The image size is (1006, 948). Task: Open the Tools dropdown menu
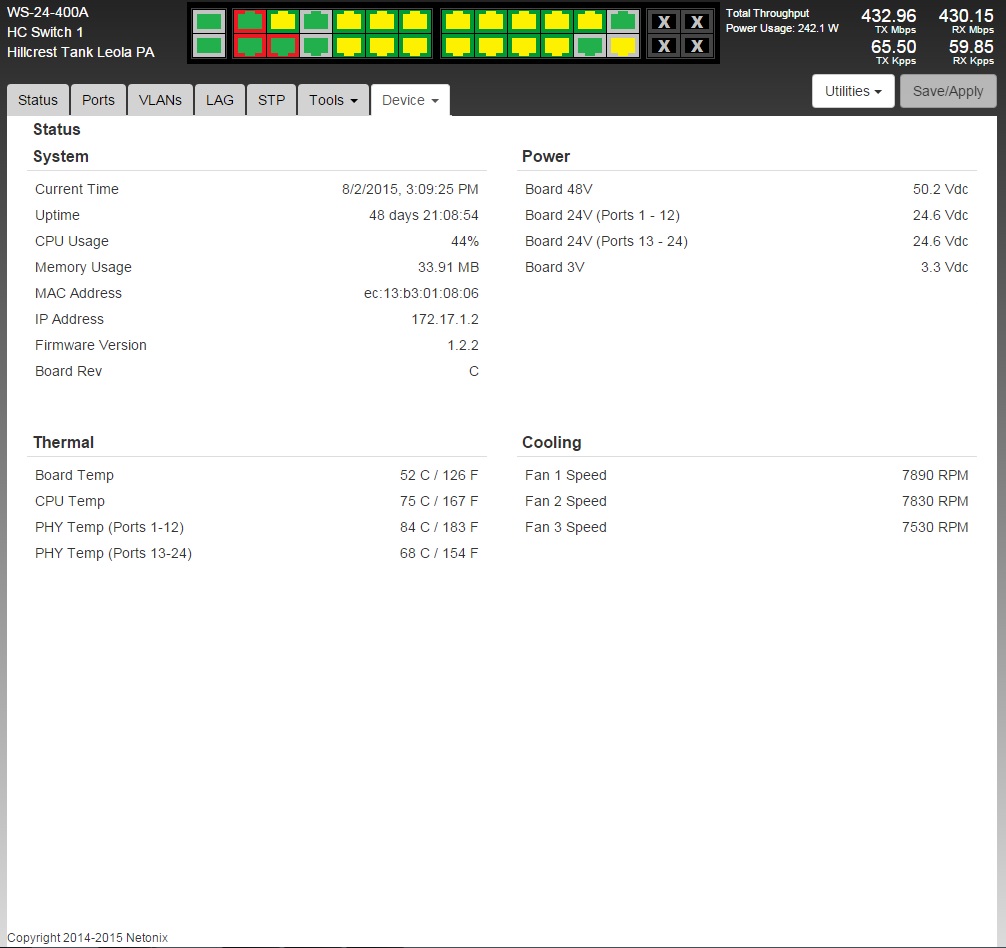point(333,100)
